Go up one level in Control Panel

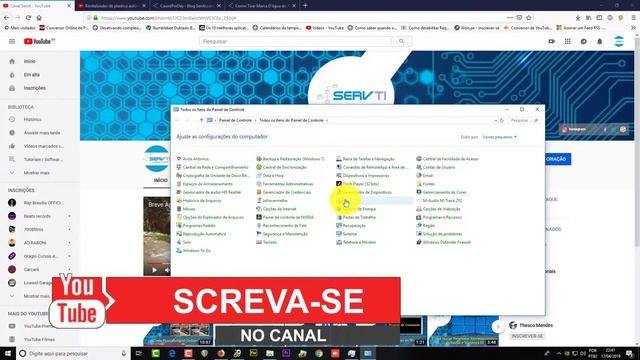click(x=202, y=120)
